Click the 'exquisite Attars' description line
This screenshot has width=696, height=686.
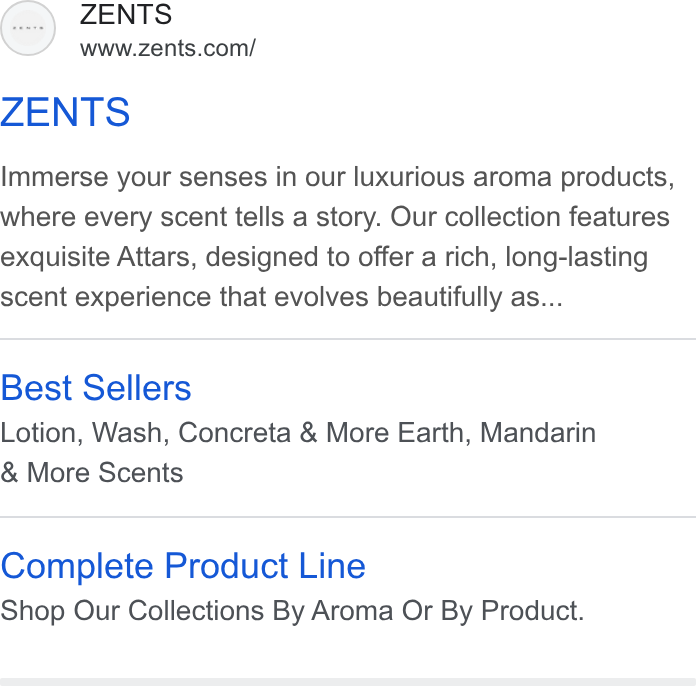click(x=324, y=258)
